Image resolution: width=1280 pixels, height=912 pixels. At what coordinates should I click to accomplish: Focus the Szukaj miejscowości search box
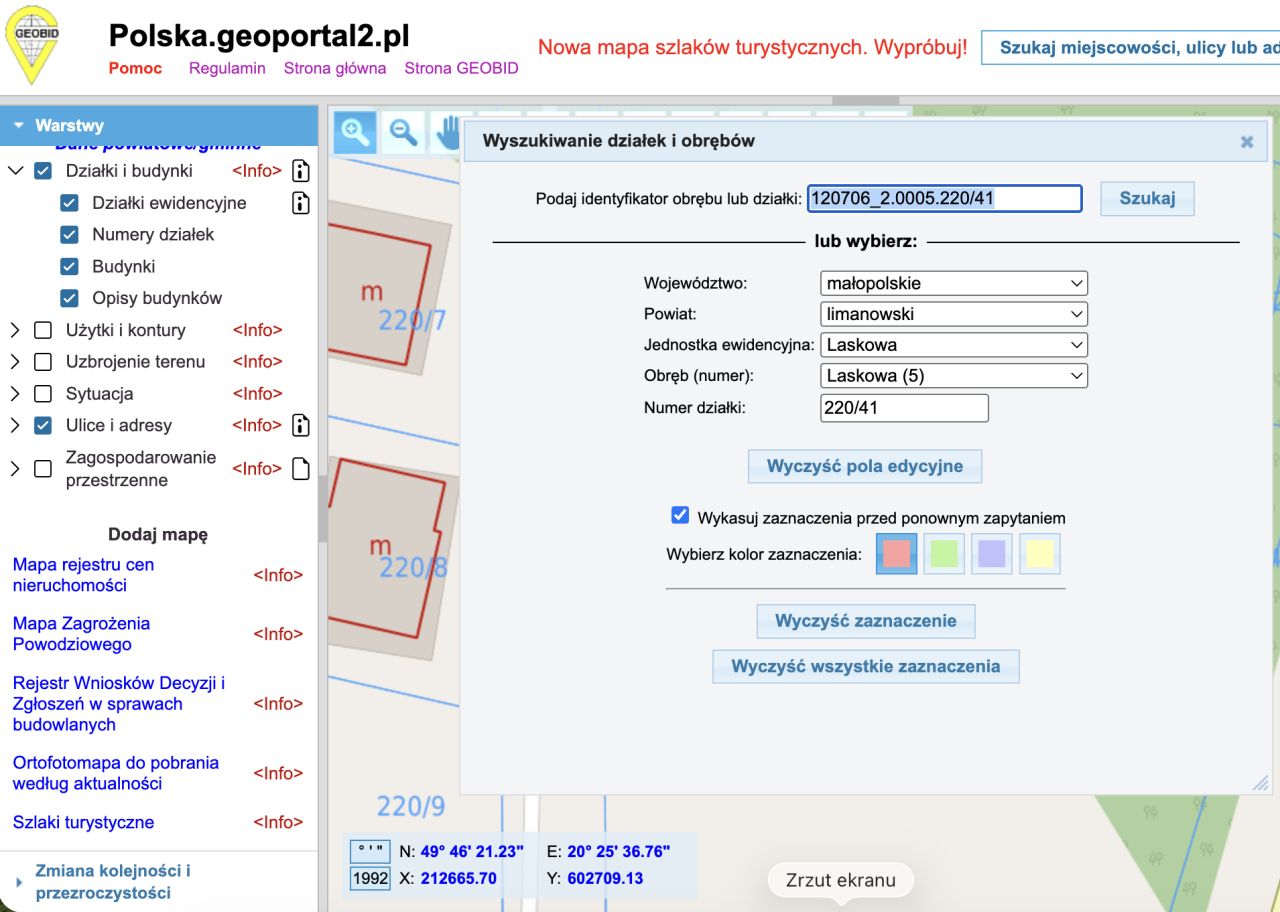1131,48
